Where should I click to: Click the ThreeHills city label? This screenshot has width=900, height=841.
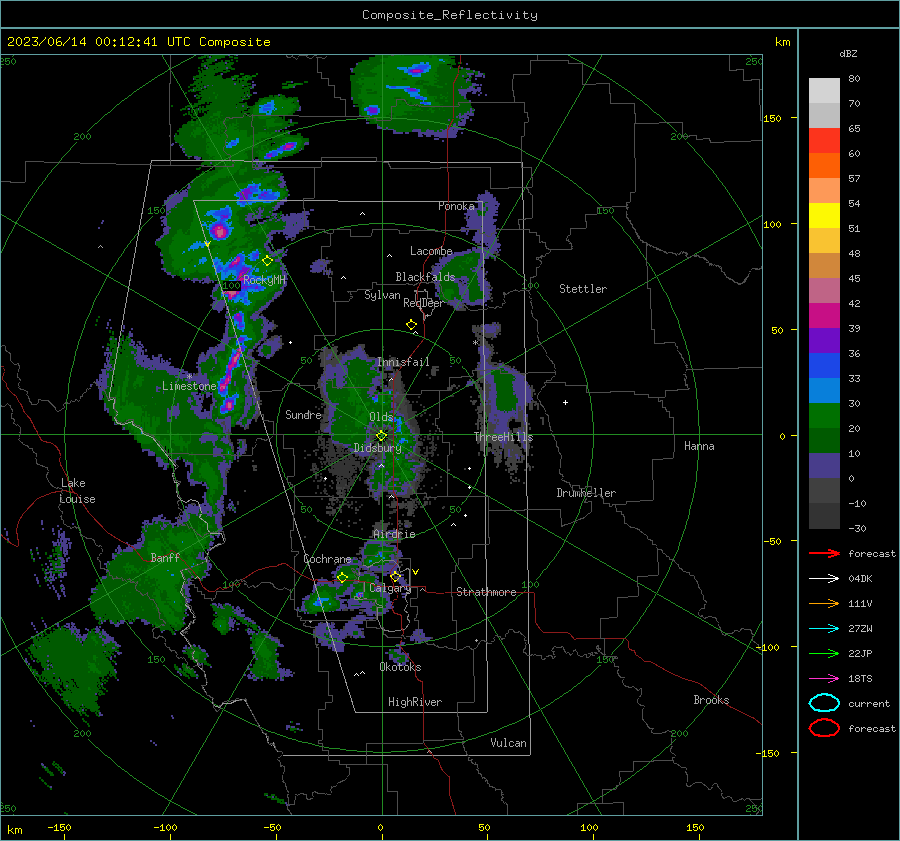pos(503,437)
